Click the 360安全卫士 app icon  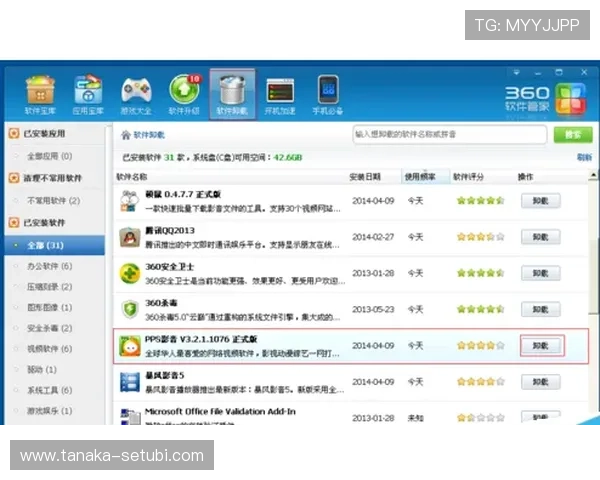click(129, 273)
